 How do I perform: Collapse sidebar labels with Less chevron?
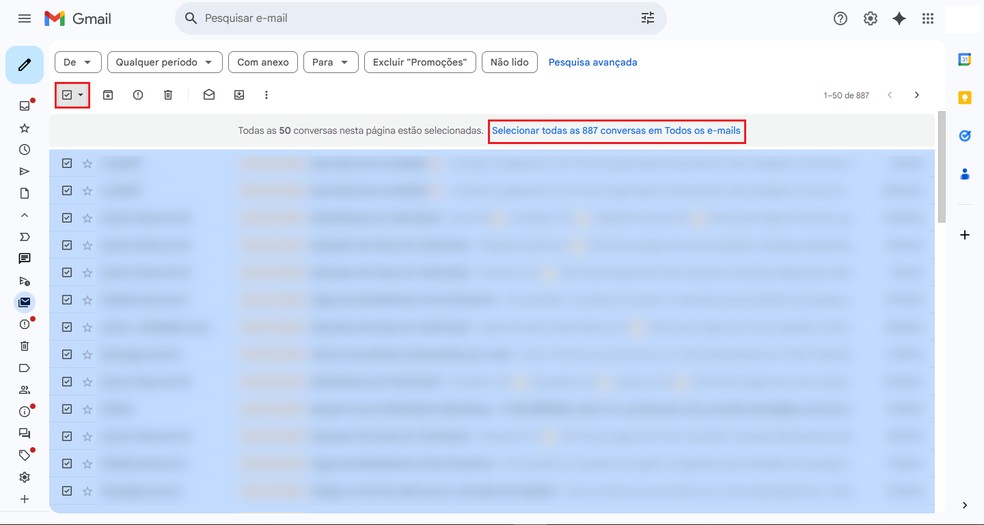click(x=24, y=215)
